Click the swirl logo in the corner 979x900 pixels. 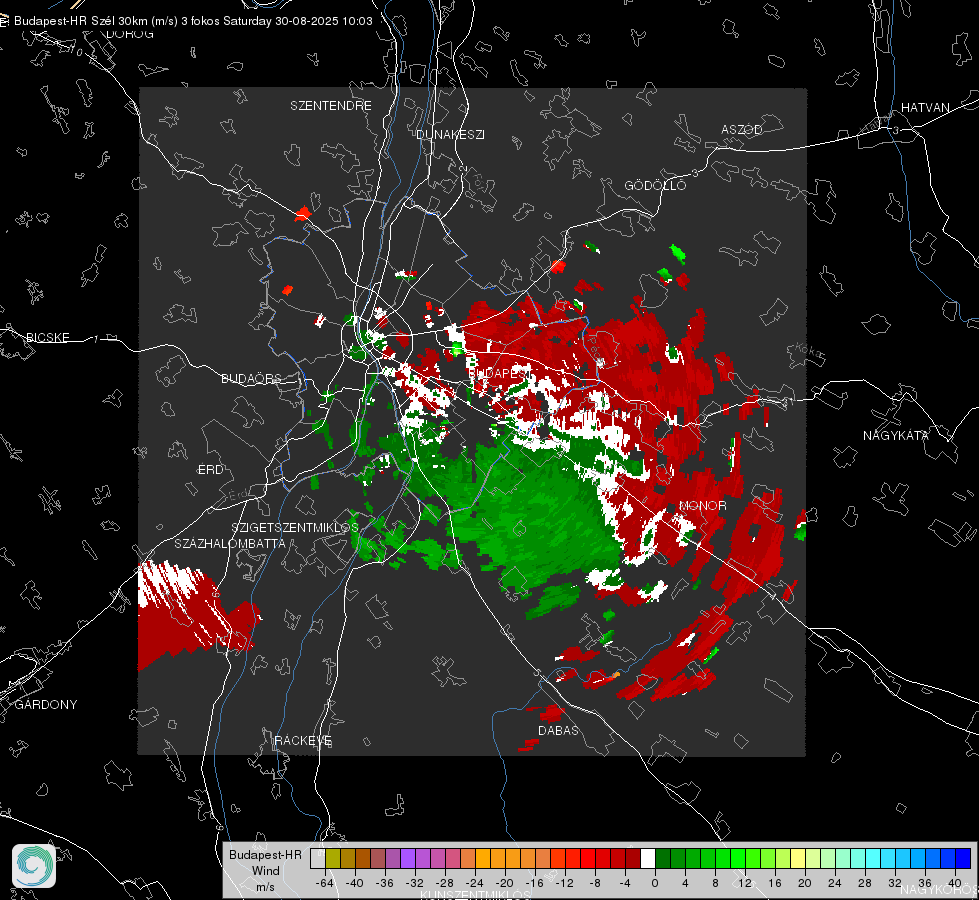tap(34, 866)
